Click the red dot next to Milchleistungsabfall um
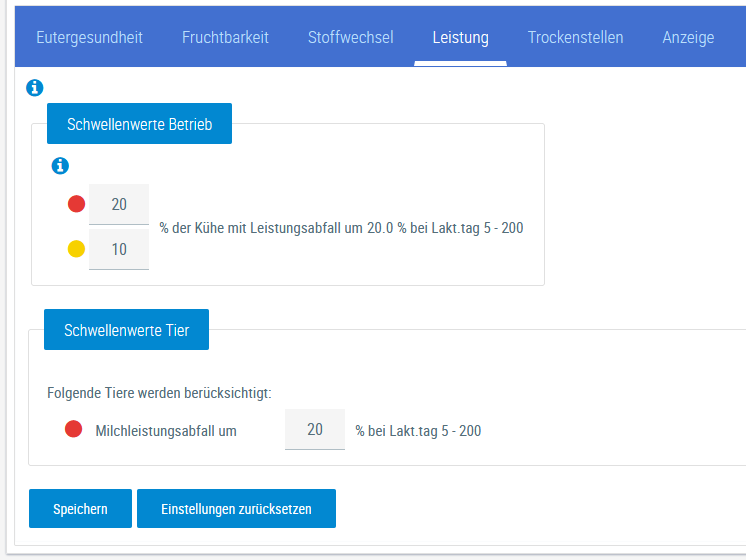 pyautogui.click(x=73, y=430)
